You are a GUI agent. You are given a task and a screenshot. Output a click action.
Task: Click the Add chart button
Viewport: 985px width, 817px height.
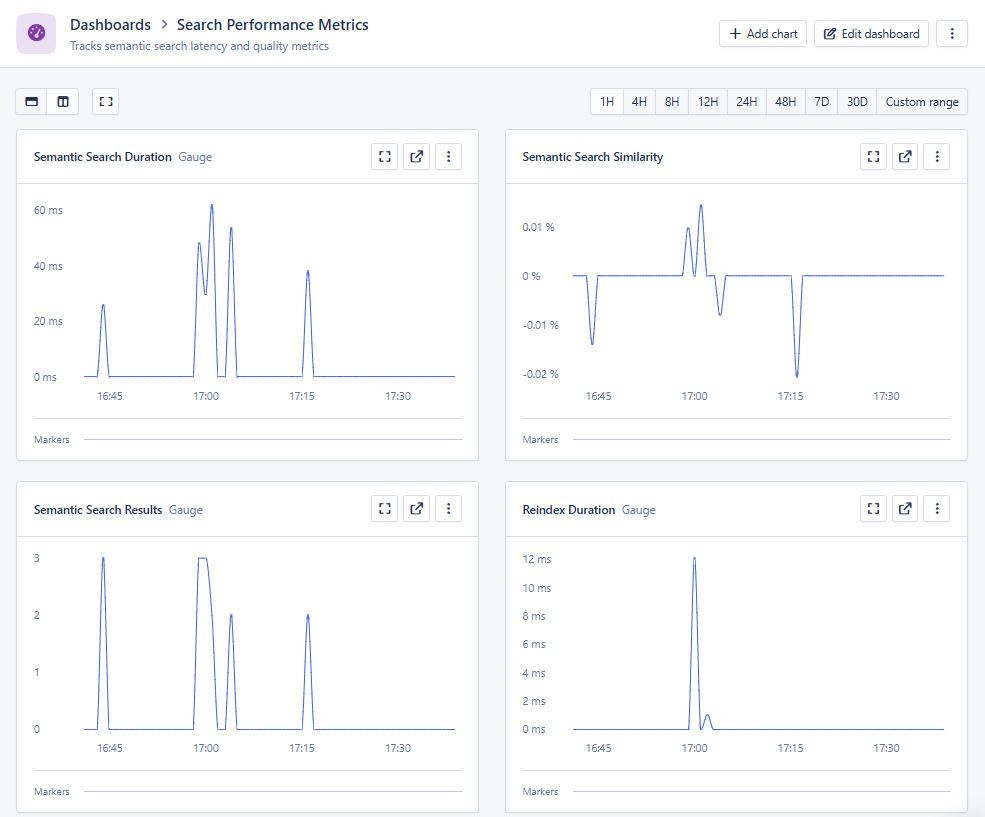coord(762,33)
